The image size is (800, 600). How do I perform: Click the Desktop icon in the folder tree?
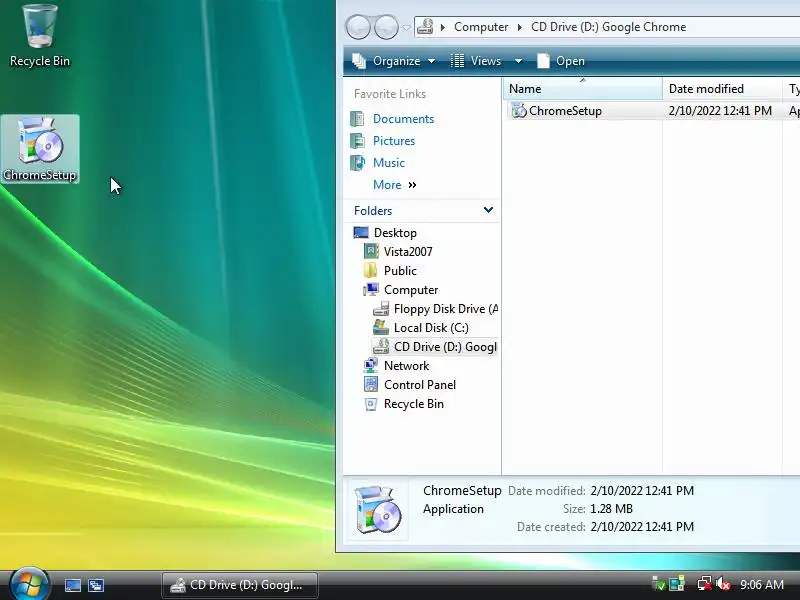361,233
